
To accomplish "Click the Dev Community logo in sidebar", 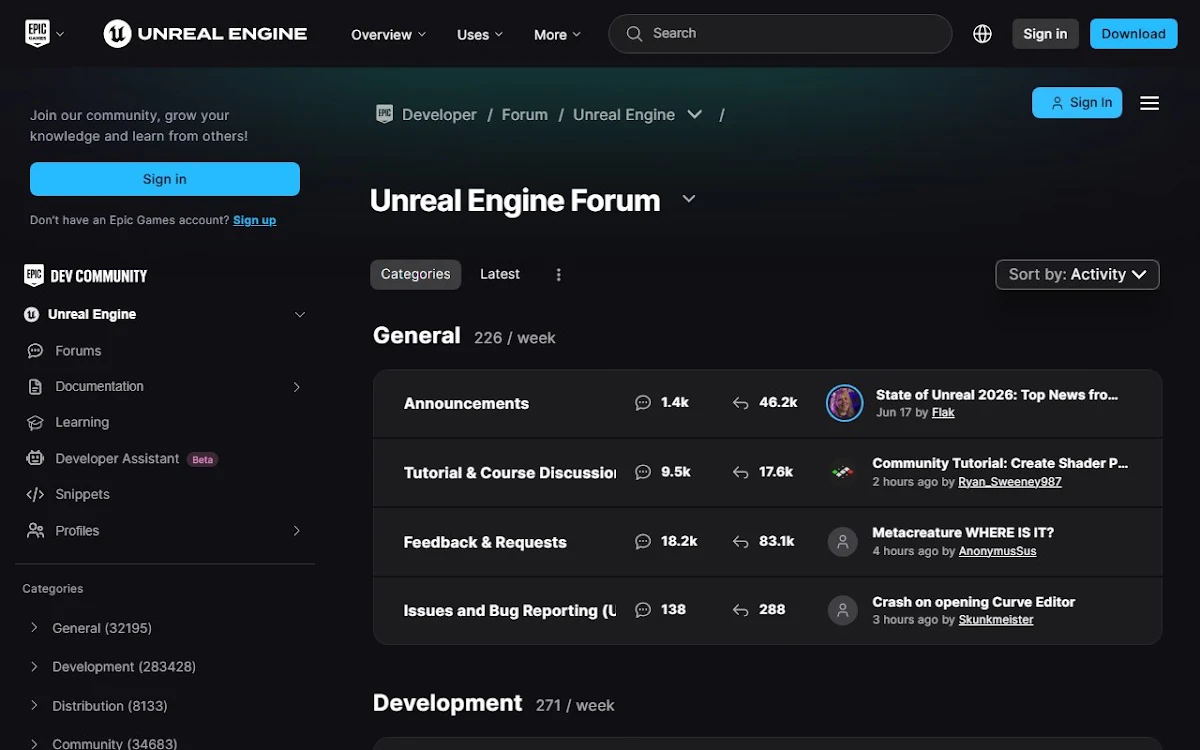I will [86, 276].
